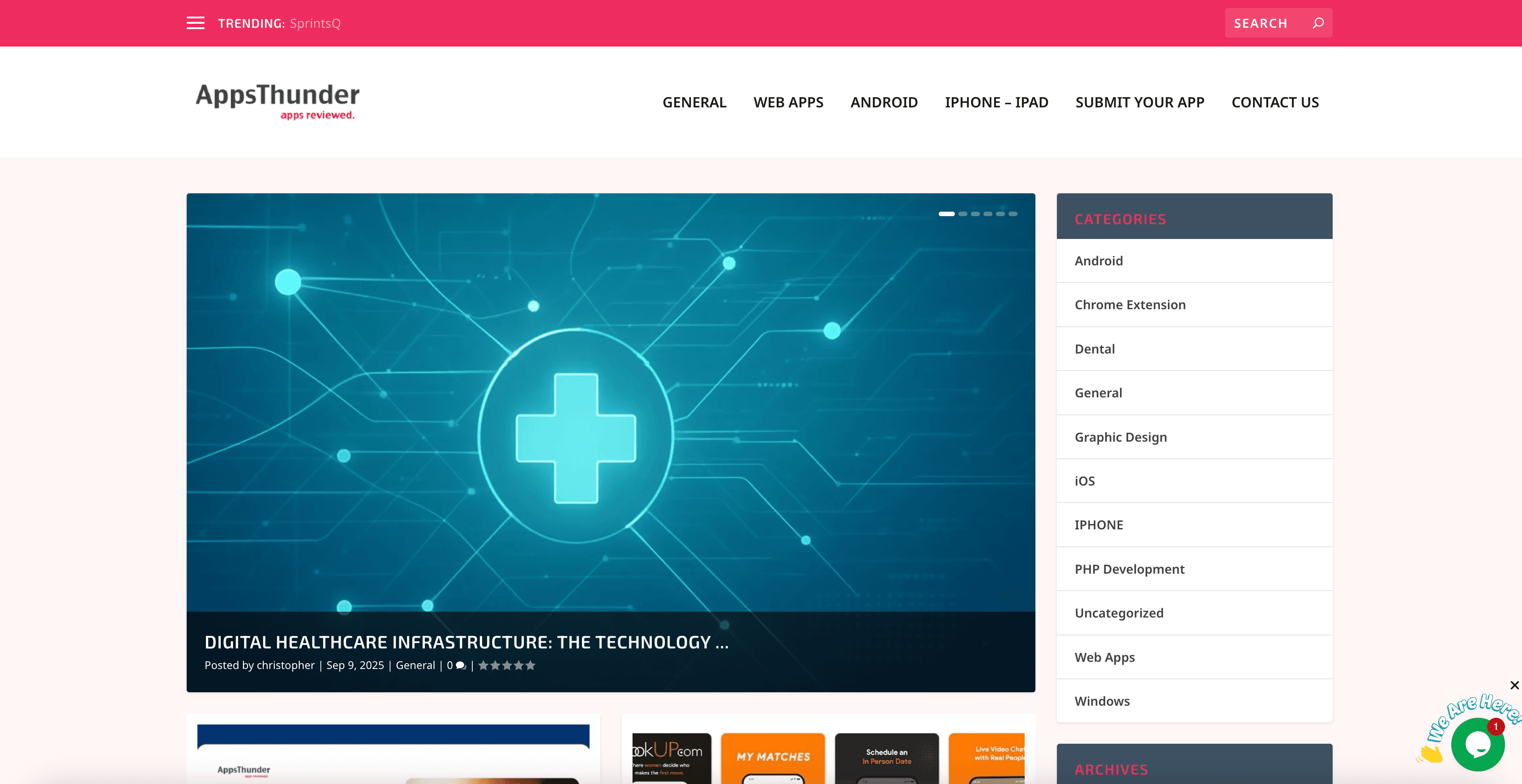Viewport: 1522px width, 784px height.
Task: Go to the iPhone – iPad nav menu
Action: tap(996, 102)
